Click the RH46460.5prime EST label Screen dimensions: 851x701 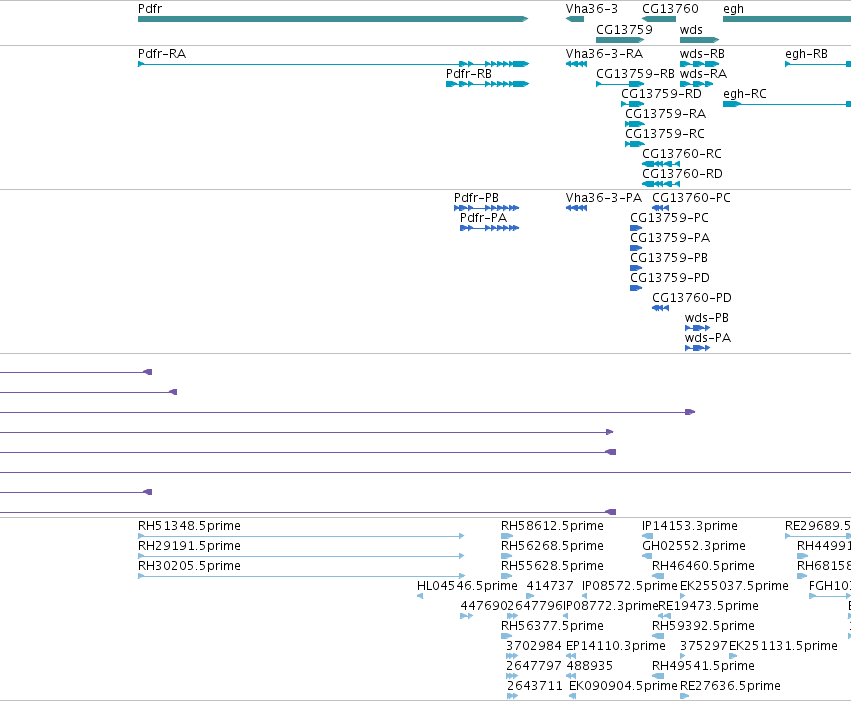tap(703, 566)
